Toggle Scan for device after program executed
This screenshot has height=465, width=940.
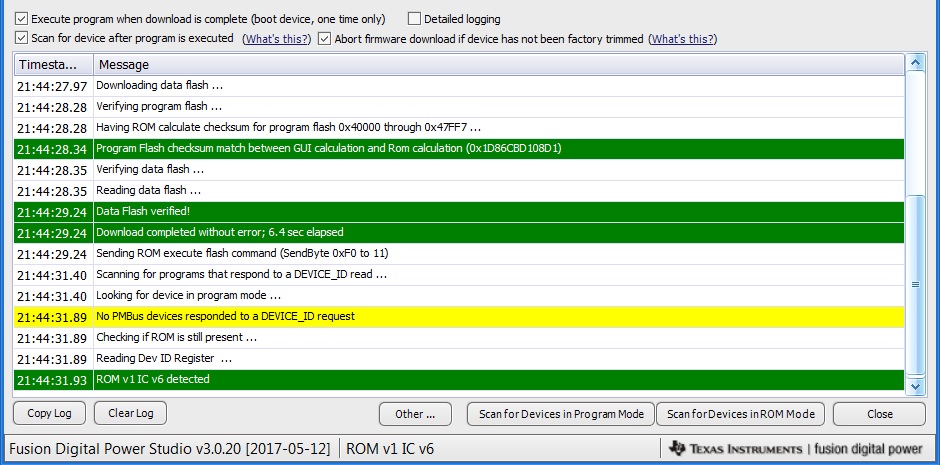click(22, 38)
